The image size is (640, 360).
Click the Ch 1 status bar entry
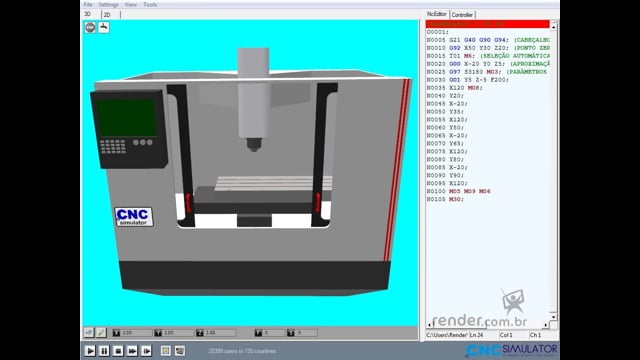(x=535, y=335)
